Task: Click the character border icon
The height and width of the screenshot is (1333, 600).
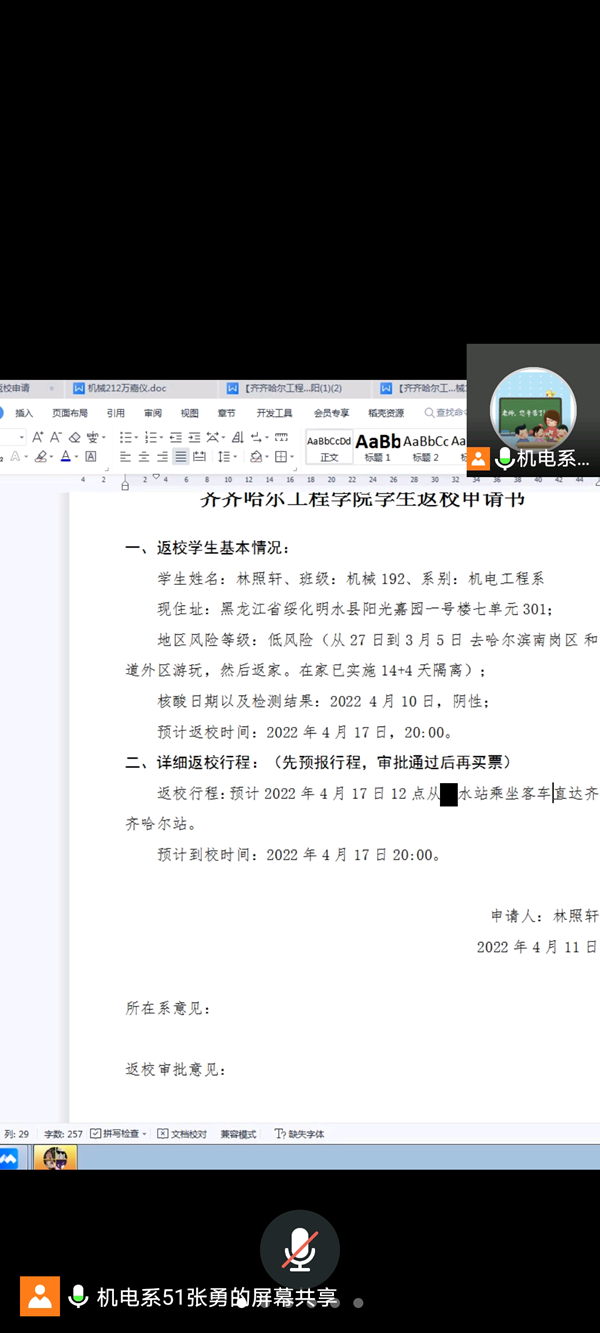Action: point(90,457)
